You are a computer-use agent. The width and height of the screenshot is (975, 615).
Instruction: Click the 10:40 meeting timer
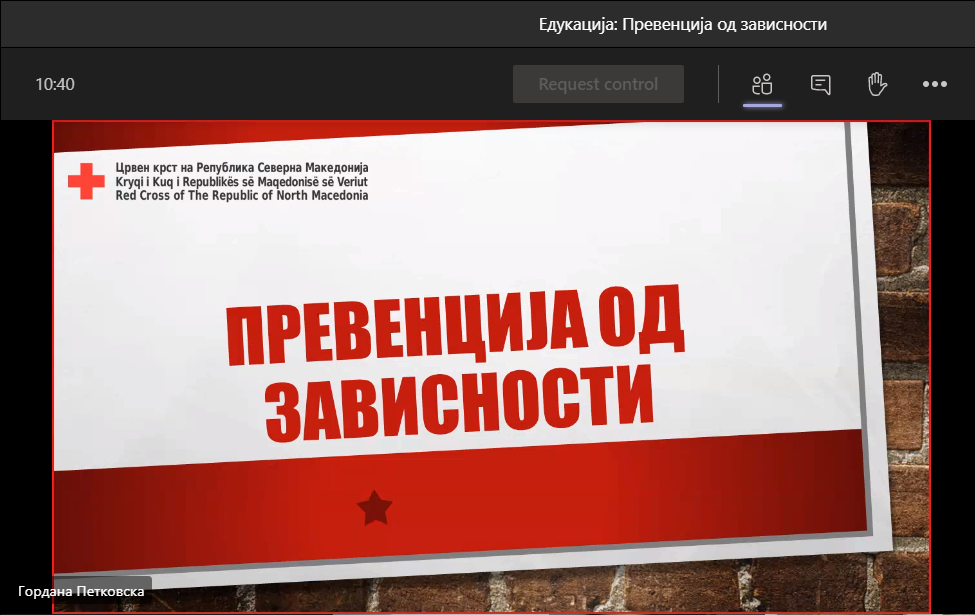(x=55, y=84)
